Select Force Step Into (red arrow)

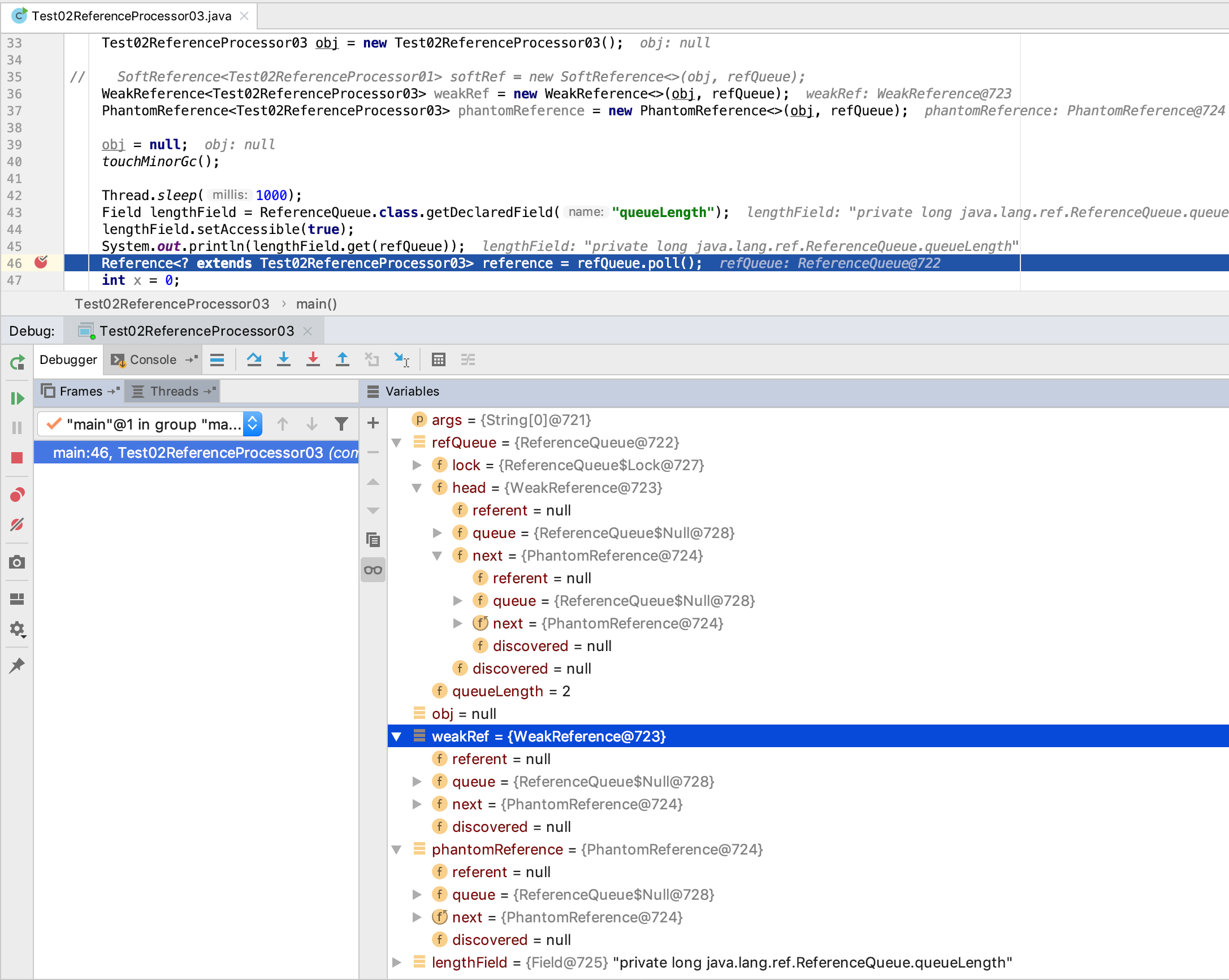(313, 359)
